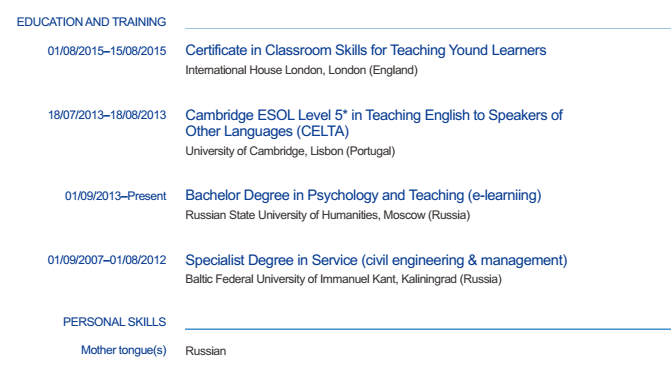The width and height of the screenshot is (671, 377).
Task: Click Russian State University of Humanities line
Action: 327,215
